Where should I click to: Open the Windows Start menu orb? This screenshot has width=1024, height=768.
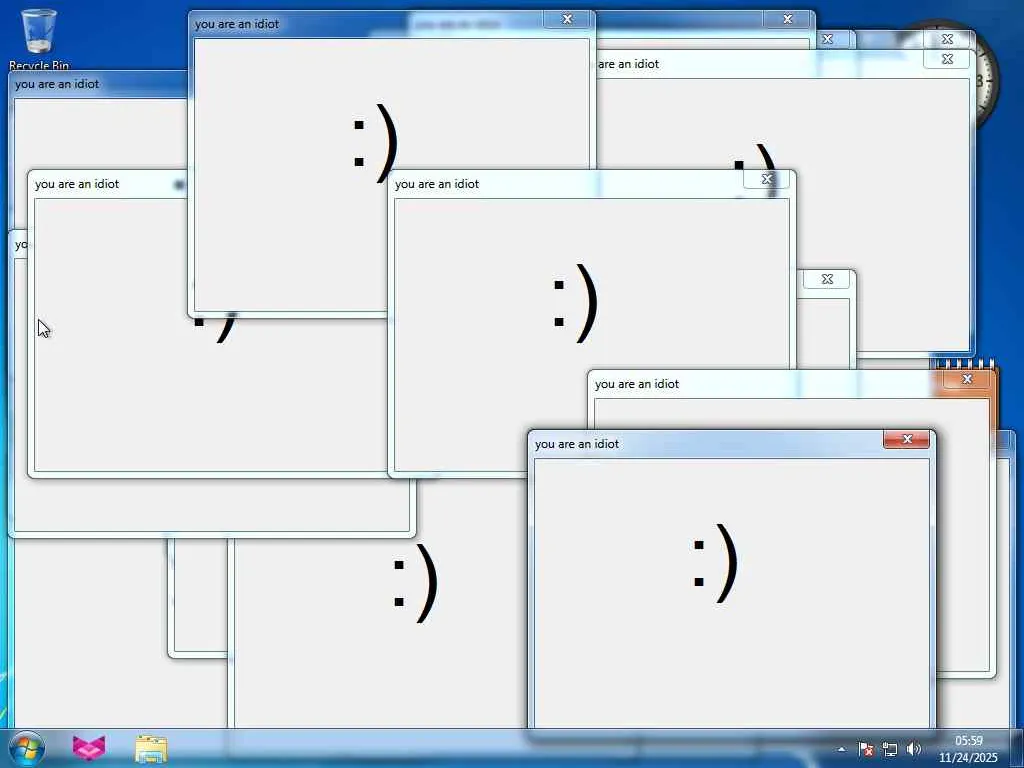tap(27, 748)
